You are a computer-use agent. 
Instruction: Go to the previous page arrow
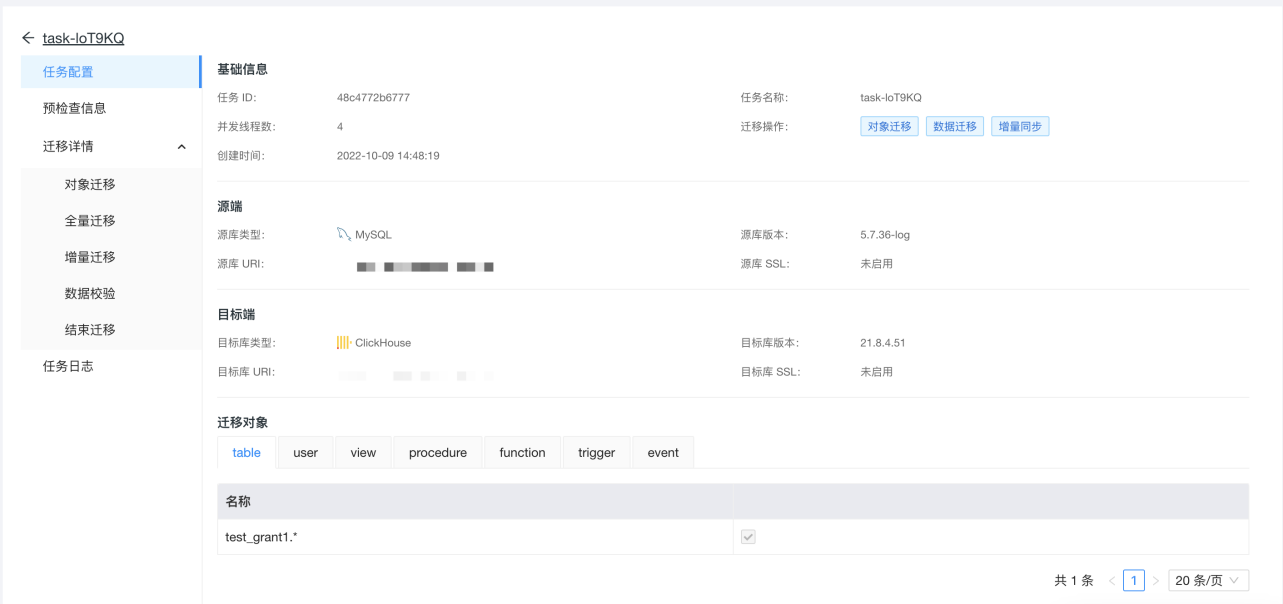click(1112, 581)
